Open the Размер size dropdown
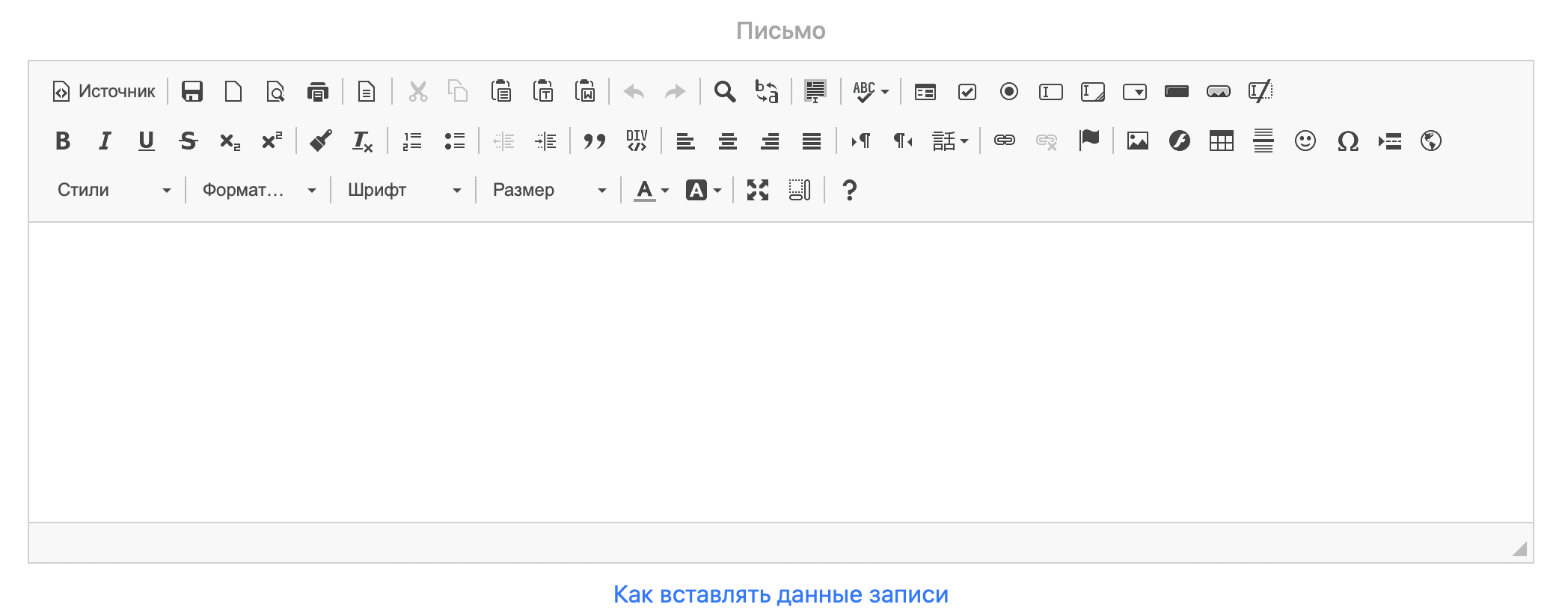Viewport: 1568px width, 616px height. tap(549, 190)
